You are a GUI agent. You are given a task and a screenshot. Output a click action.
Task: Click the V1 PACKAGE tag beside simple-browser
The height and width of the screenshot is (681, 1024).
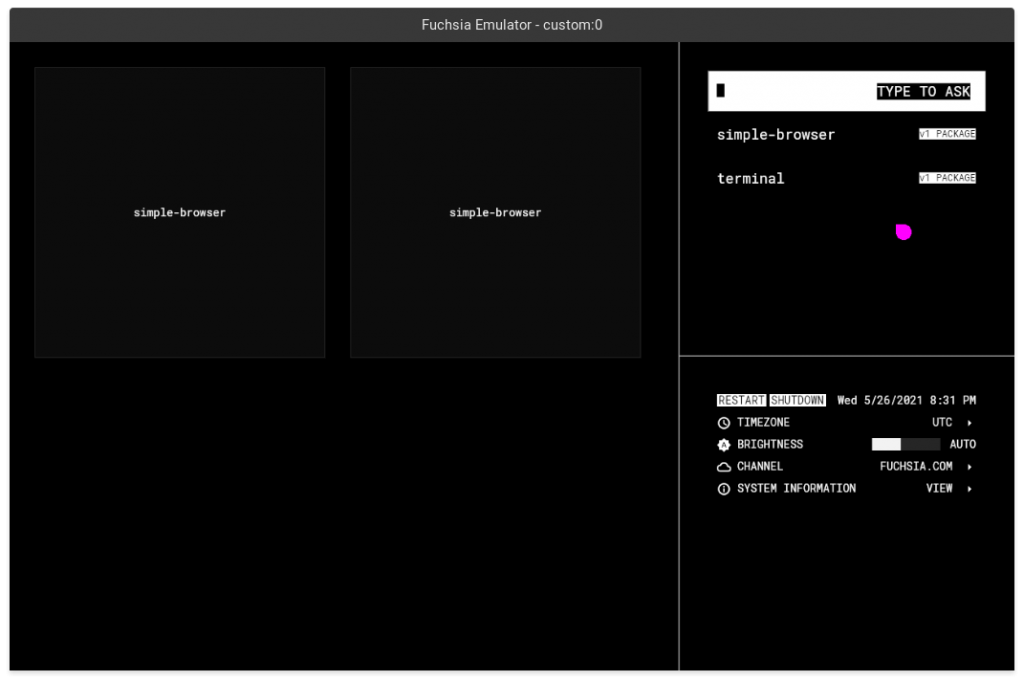(x=947, y=134)
